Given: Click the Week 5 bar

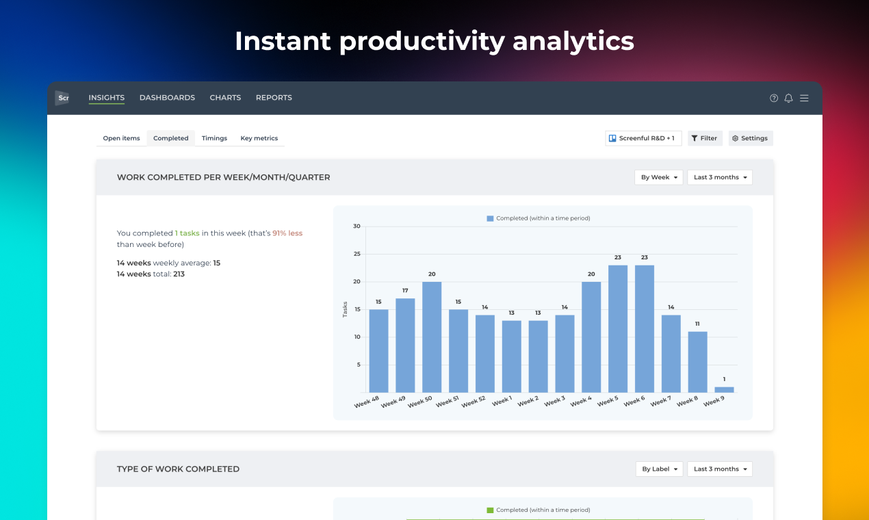Looking at the screenshot, I should (618, 329).
